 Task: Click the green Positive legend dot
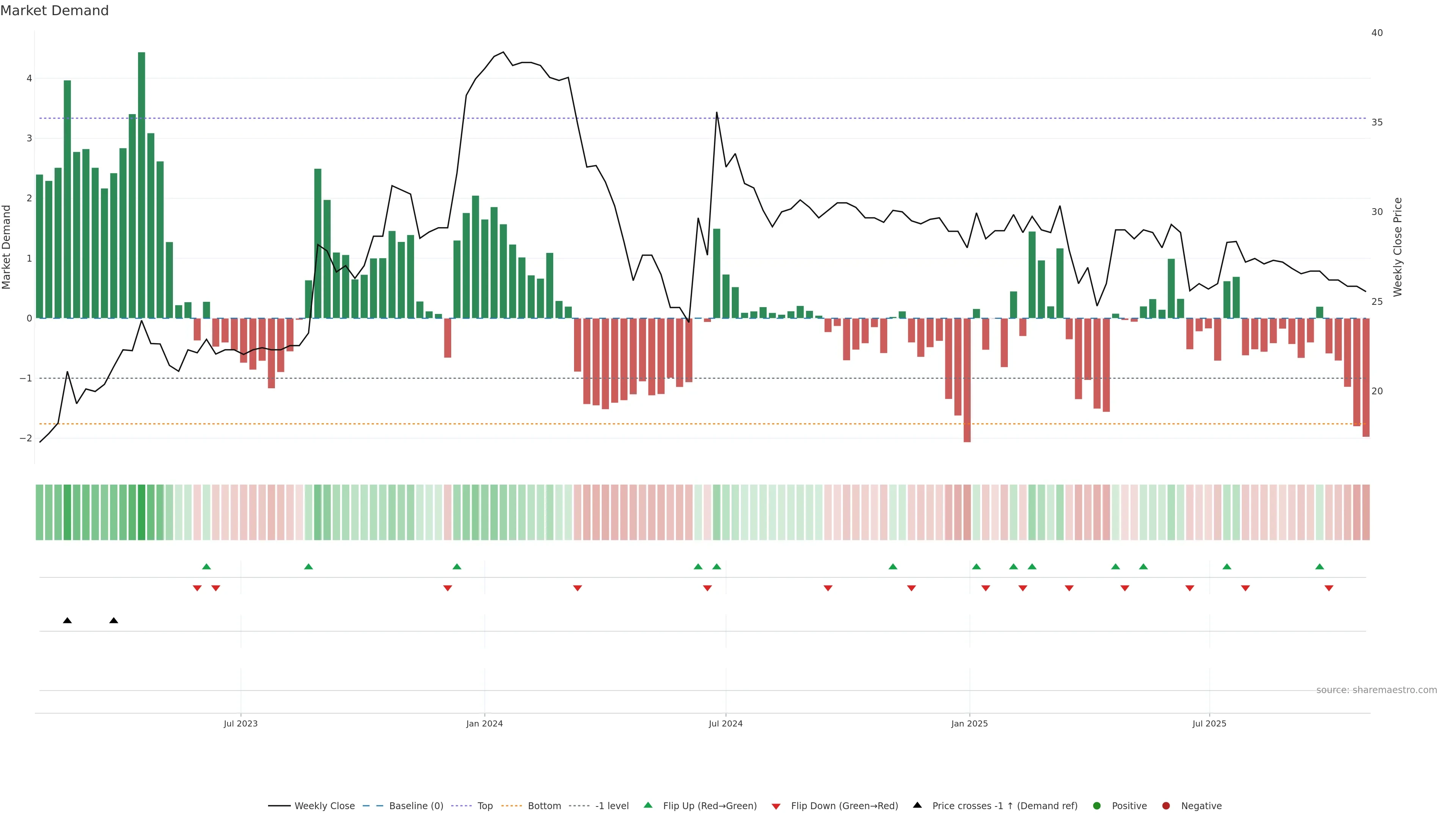(1097, 805)
